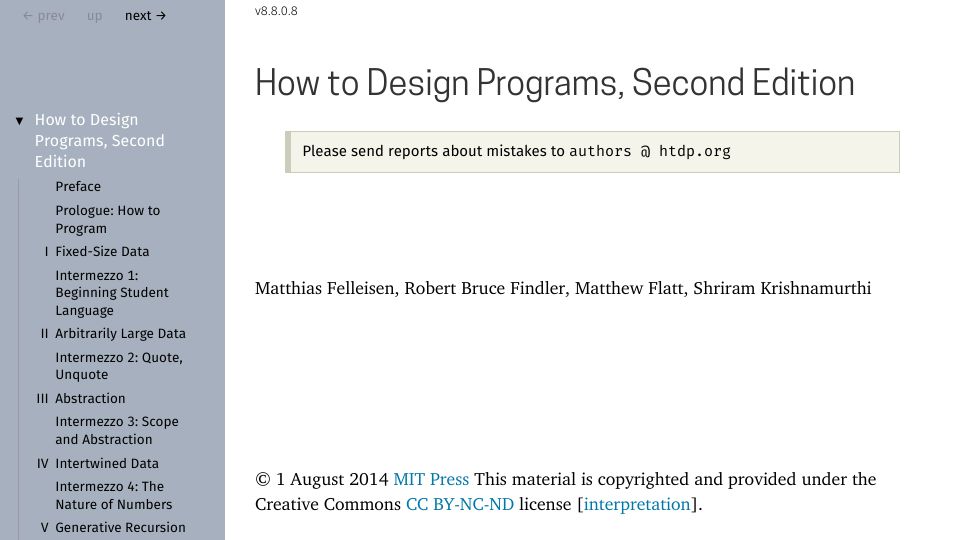This screenshot has width=960, height=540.
Task: Open part IV Intertwined Data
Action: click(107, 463)
